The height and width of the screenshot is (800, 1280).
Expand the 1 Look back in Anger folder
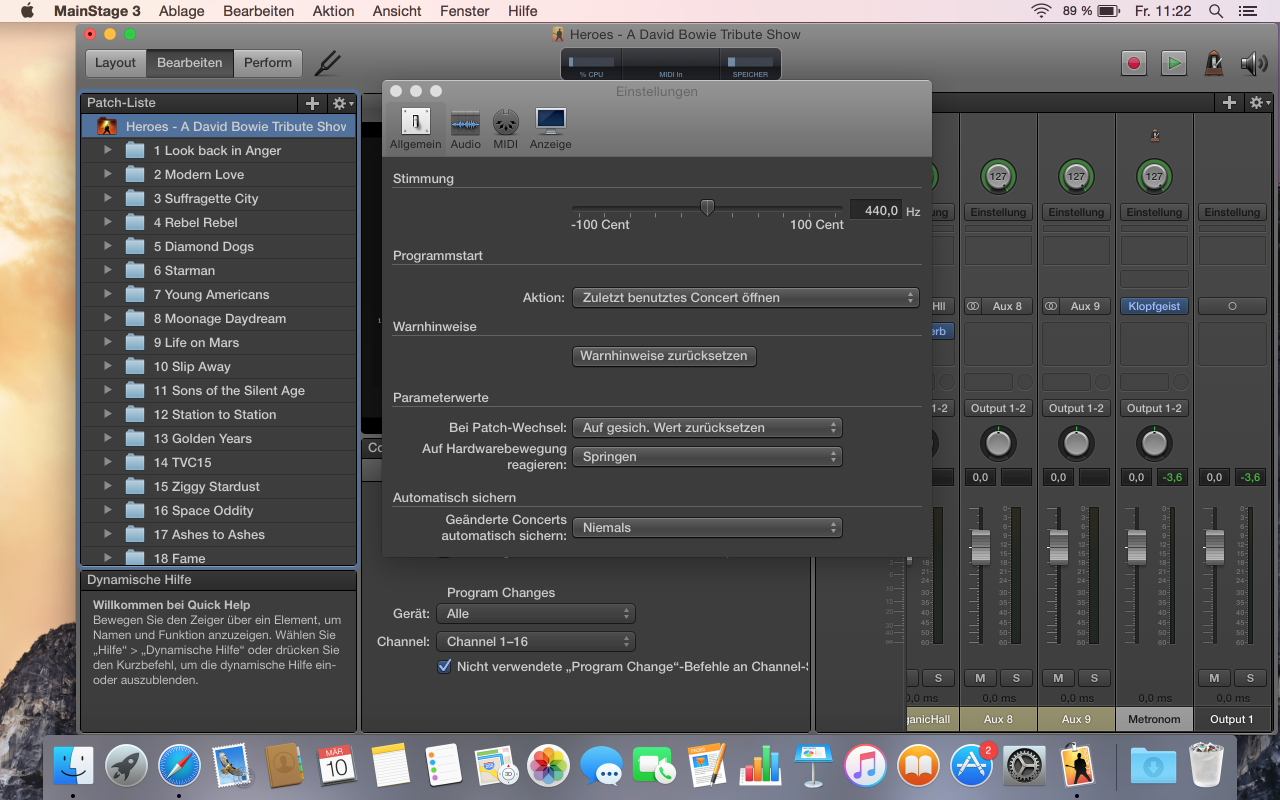108,150
